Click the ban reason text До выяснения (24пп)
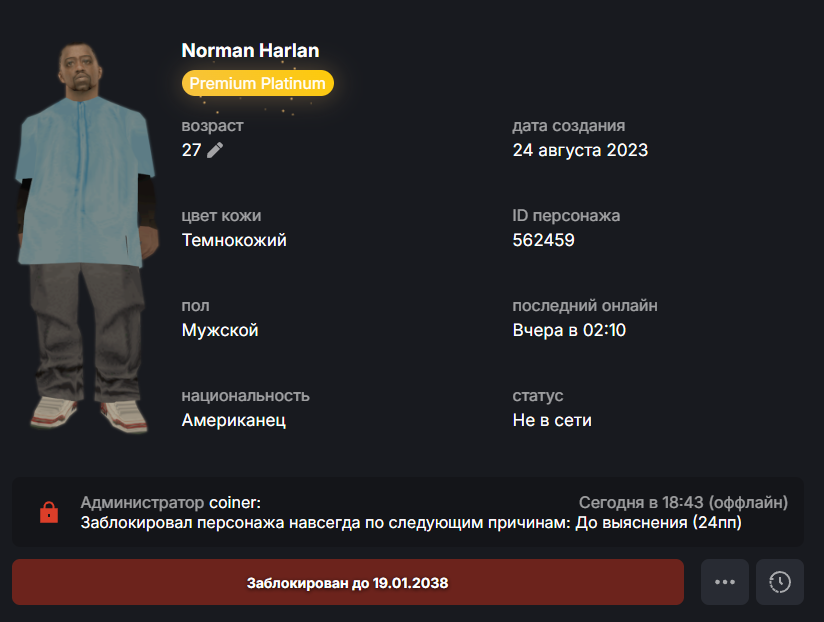This screenshot has height=622, width=824. point(658,523)
